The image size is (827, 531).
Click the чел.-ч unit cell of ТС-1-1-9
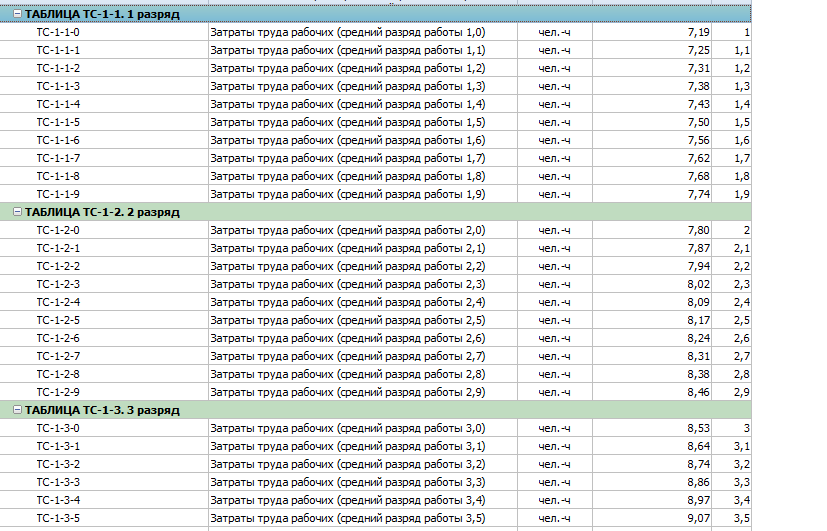tap(554, 194)
